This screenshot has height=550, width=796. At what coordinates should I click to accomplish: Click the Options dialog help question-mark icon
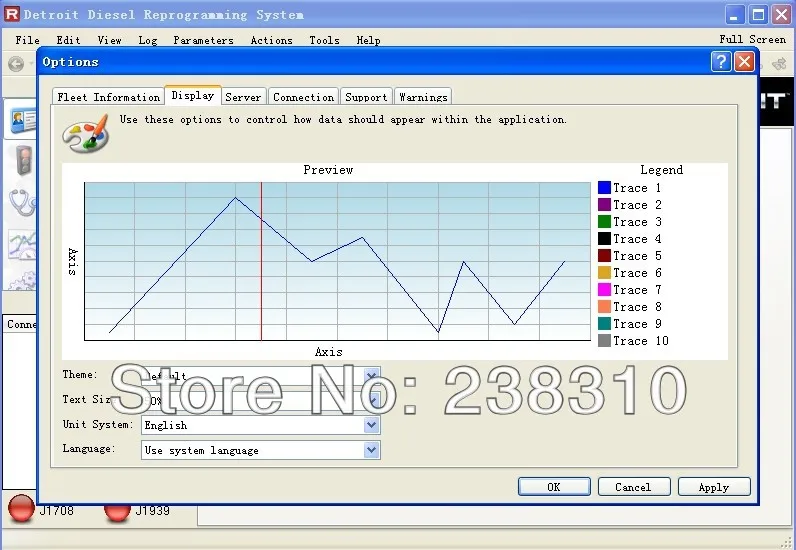coord(721,62)
